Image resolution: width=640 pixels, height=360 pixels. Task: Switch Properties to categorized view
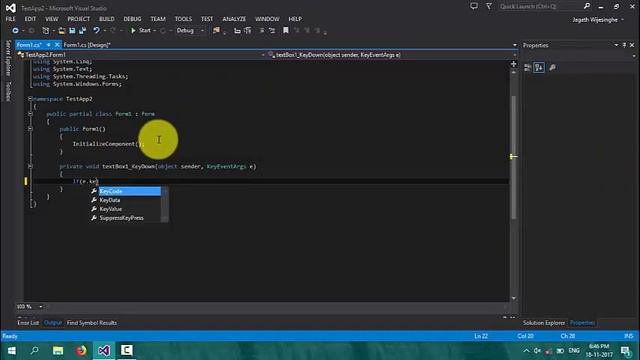click(527, 68)
